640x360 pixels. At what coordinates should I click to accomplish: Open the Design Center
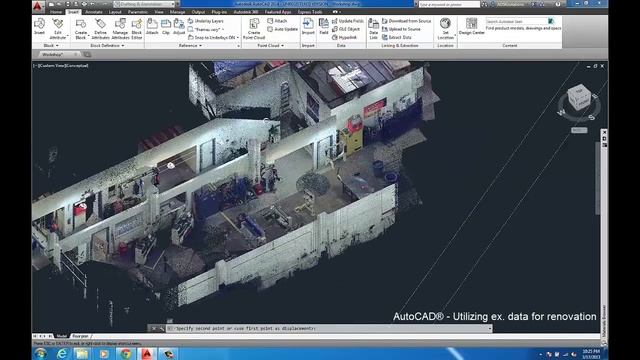(471, 27)
